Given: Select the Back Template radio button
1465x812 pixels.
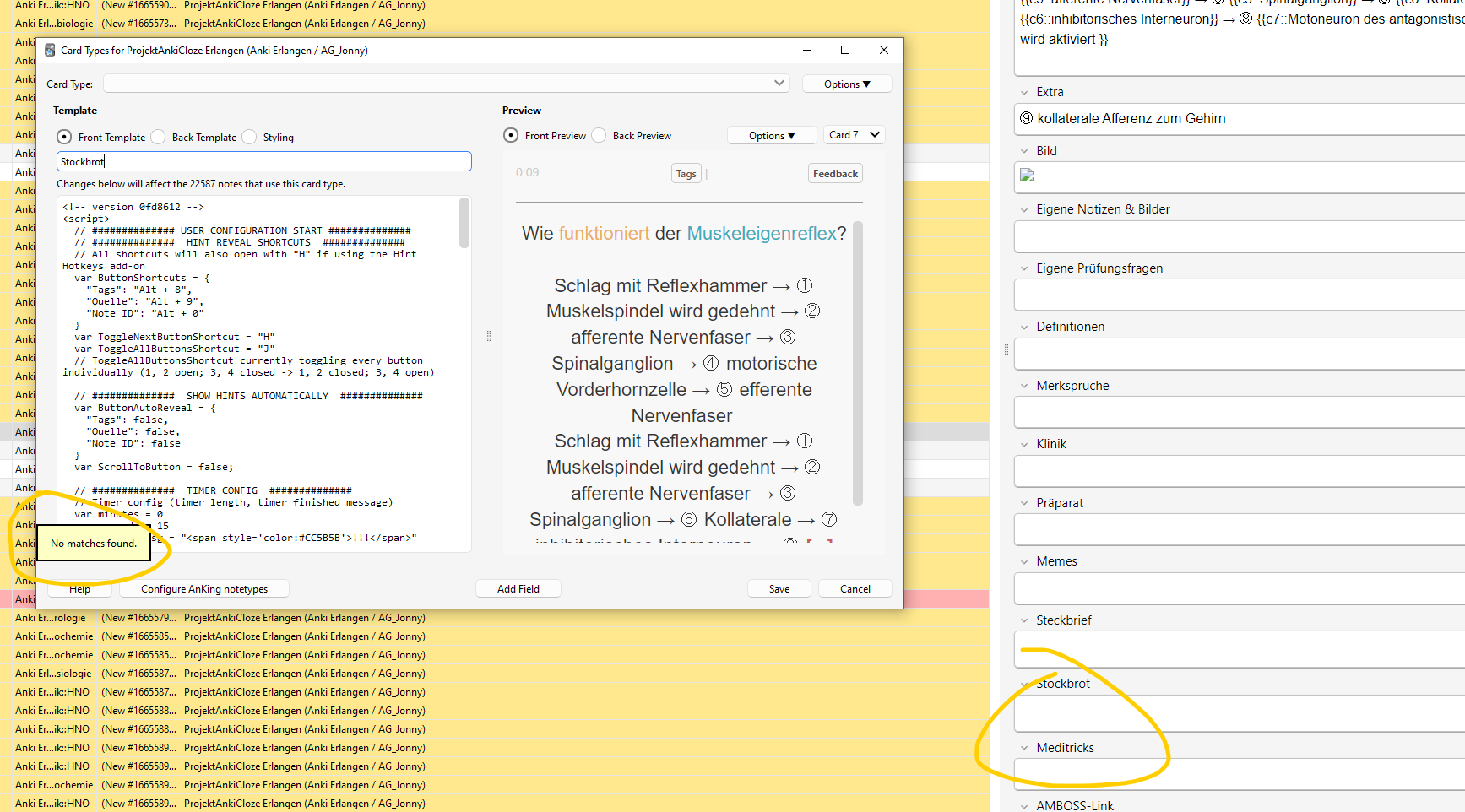Looking at the screenshot, I should coord(159,138).
